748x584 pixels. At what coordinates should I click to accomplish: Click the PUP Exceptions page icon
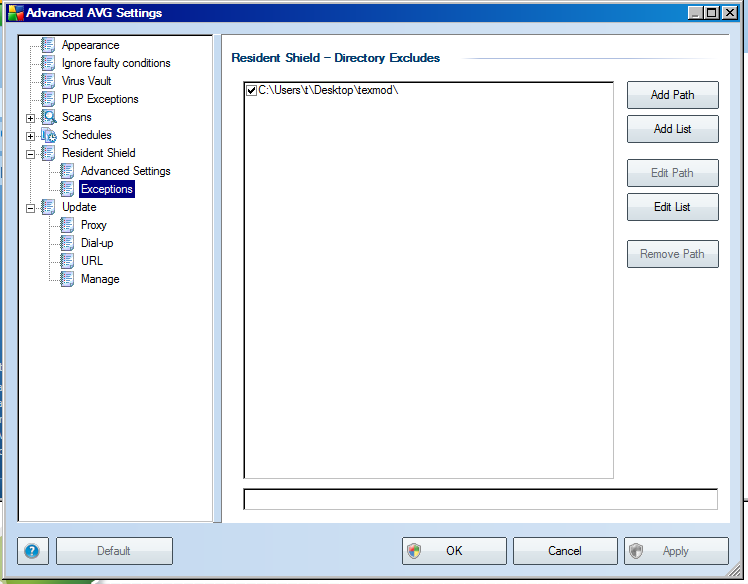coord(48,99)
